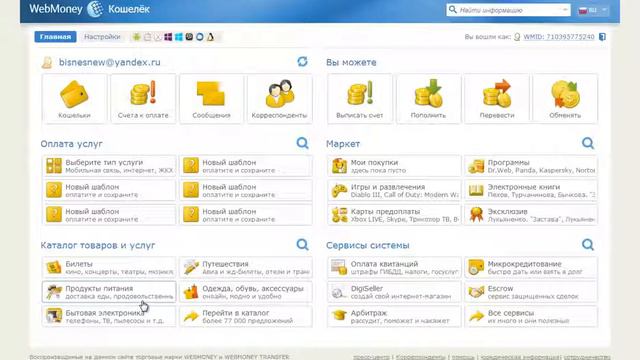The image size is (640, 360).
Task: Click the WebMoney Кошелёк logo
Action: click(x=89, y=9)
